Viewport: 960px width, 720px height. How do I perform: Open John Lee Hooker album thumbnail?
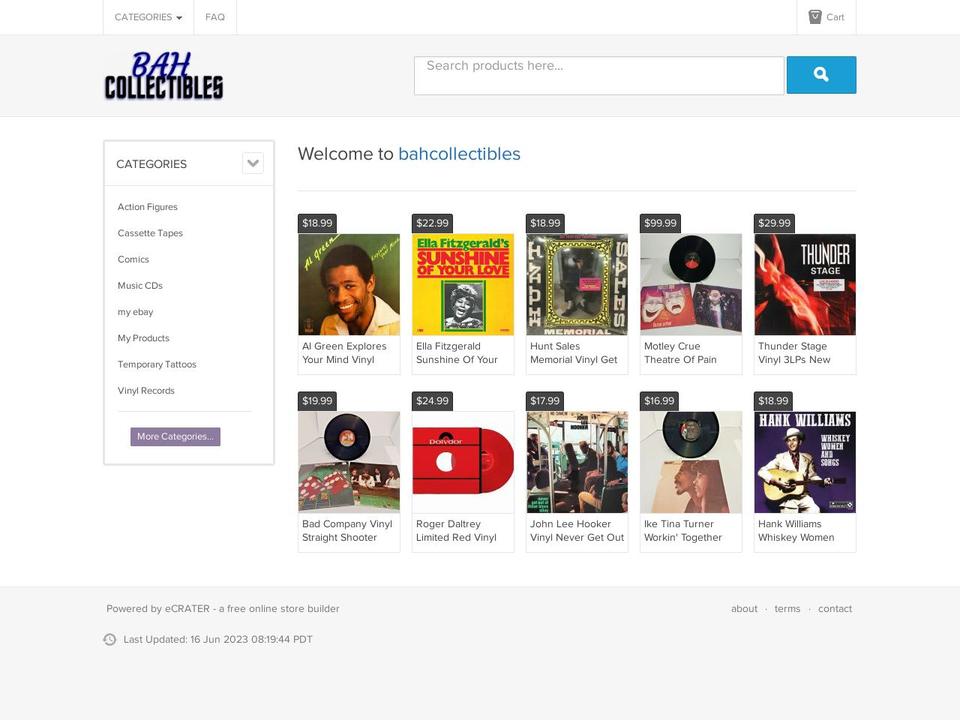[577, 462]
